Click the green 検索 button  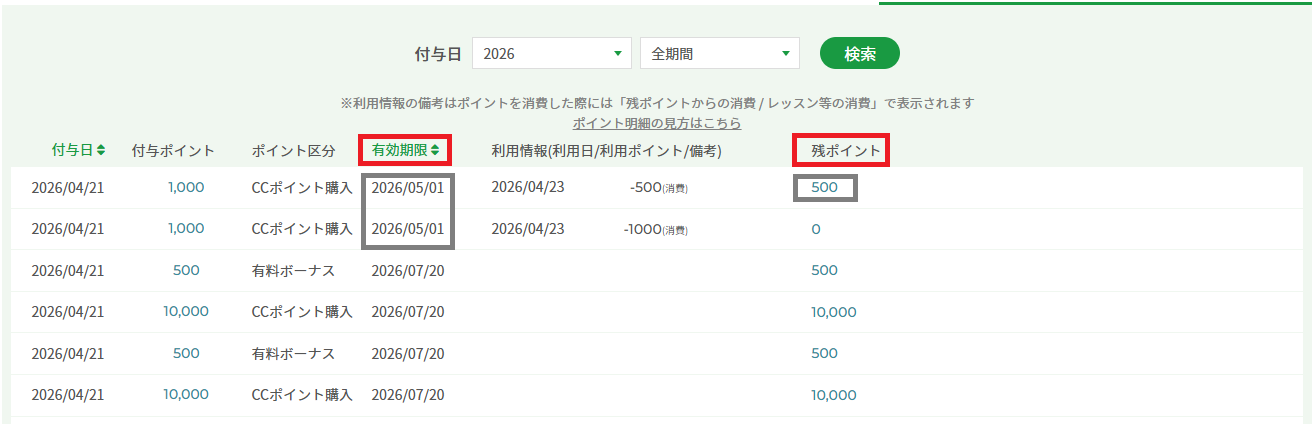pyautogui.click(x=859, y=54)
